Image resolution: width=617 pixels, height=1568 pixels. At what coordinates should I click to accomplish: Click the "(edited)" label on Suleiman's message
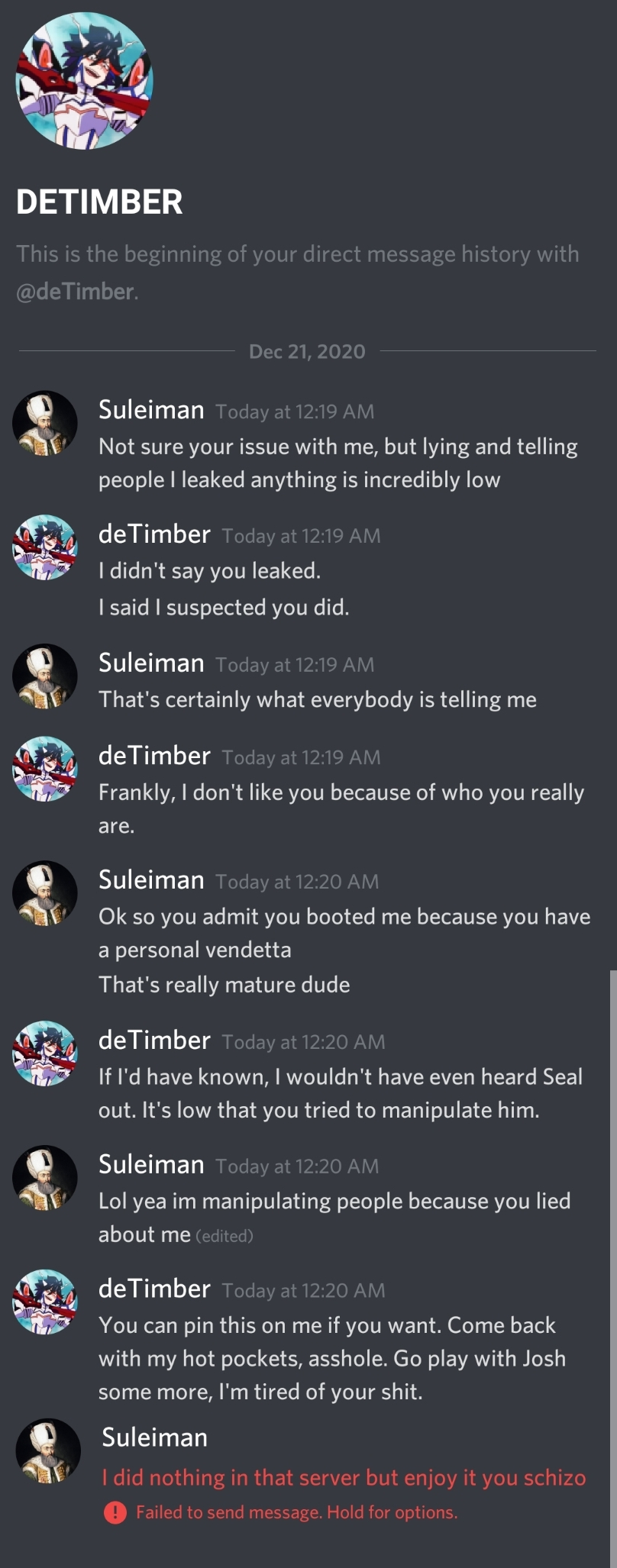click(x=225, y=1236)
